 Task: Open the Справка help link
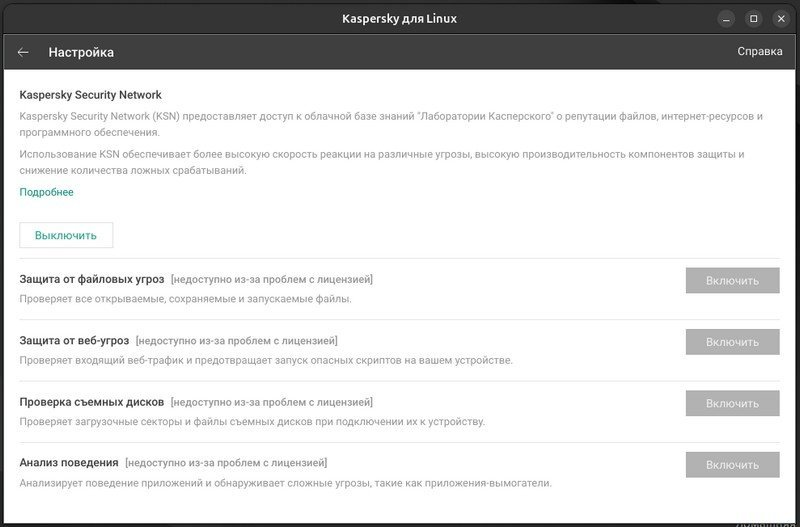click(759, 52)
